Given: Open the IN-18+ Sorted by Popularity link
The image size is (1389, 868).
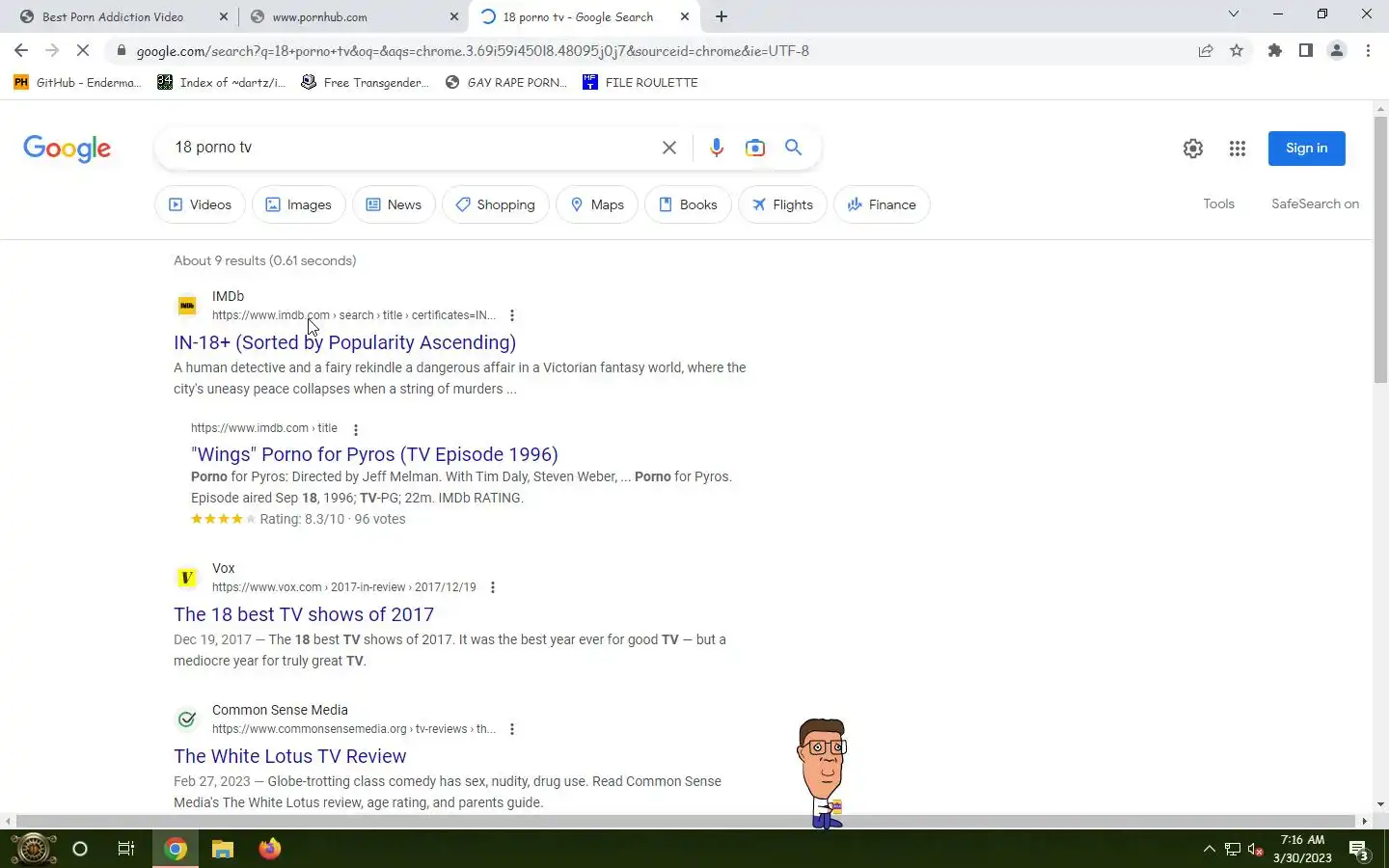Looking at the screenshot, I should click(344, 342).
